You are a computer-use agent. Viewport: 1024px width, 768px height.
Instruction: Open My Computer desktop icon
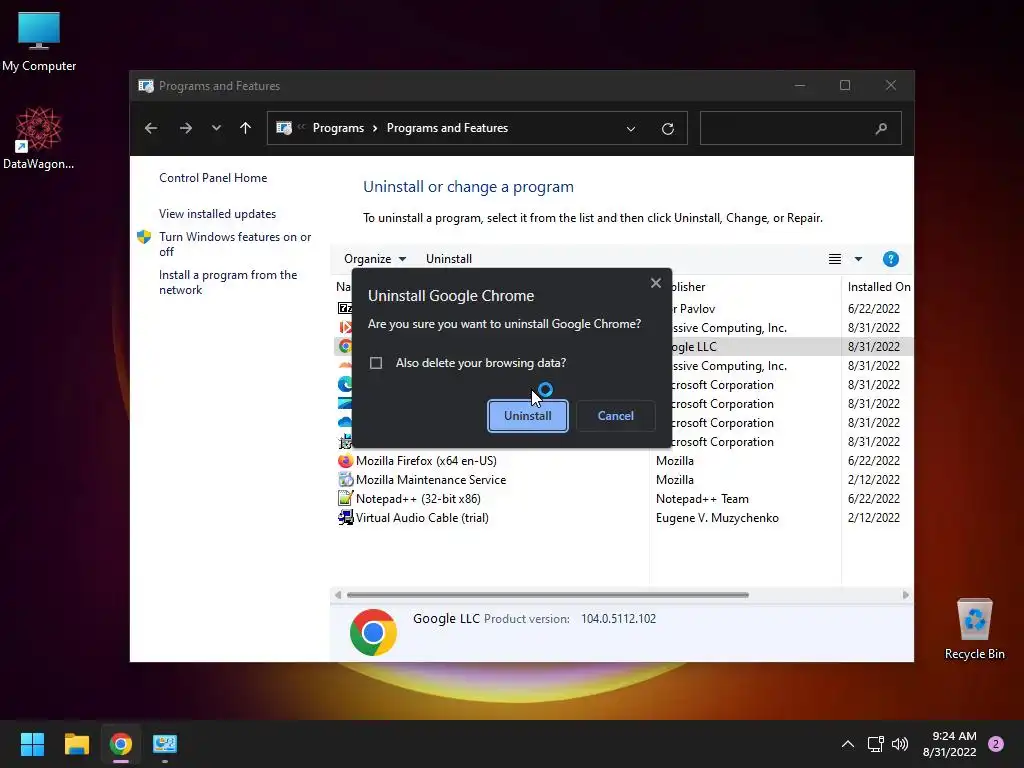click(39, 42)
